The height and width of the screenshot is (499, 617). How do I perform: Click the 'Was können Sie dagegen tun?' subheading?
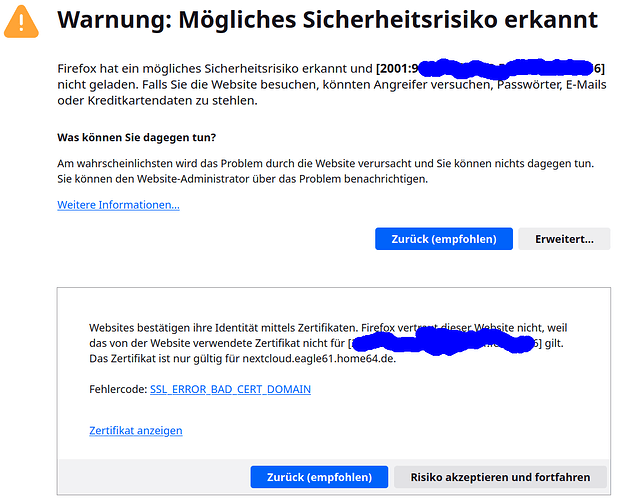tap(137, 136)
